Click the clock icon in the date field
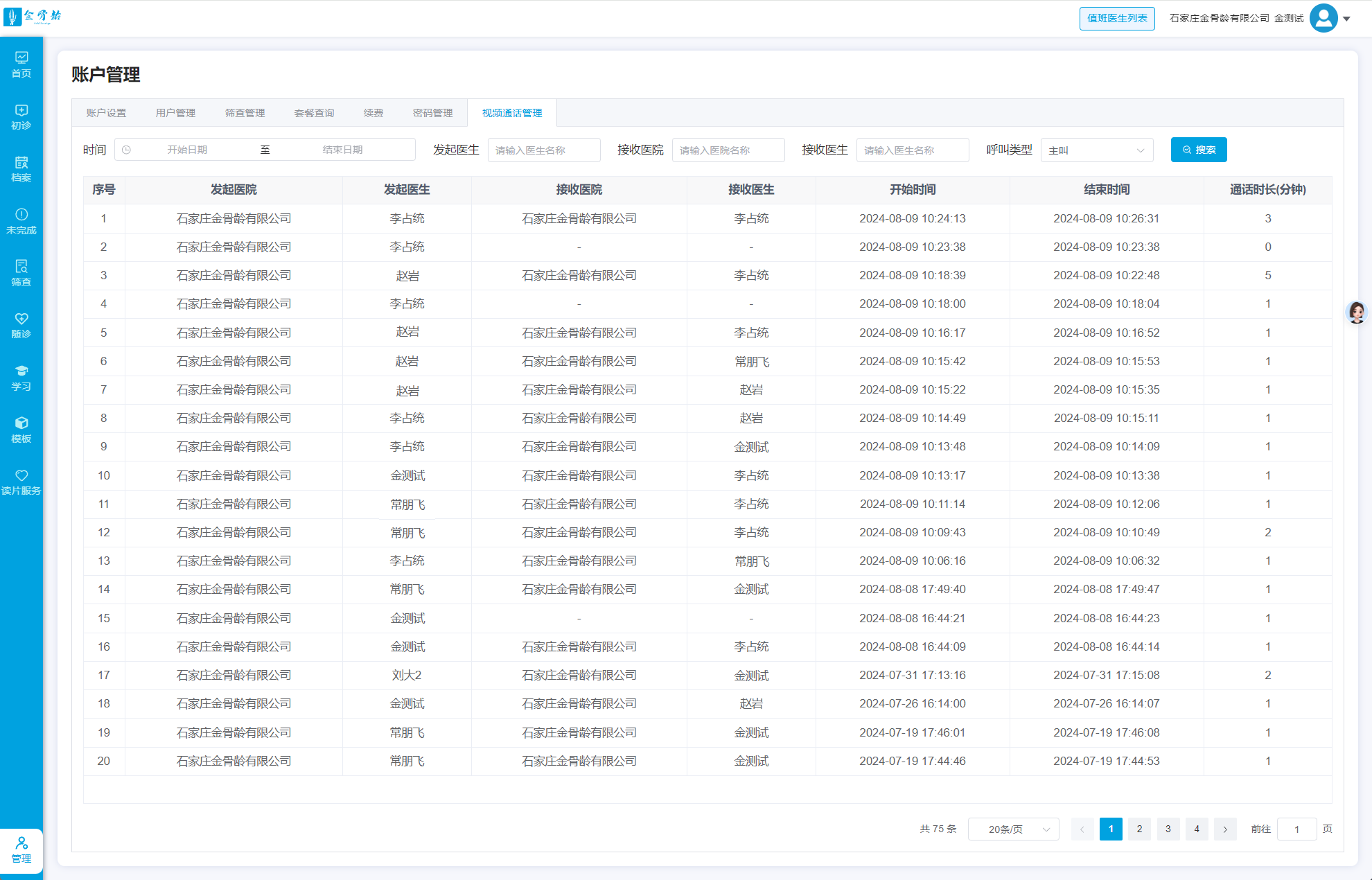This screenshot has width=1372, height=880. click(x=127, y=150)
